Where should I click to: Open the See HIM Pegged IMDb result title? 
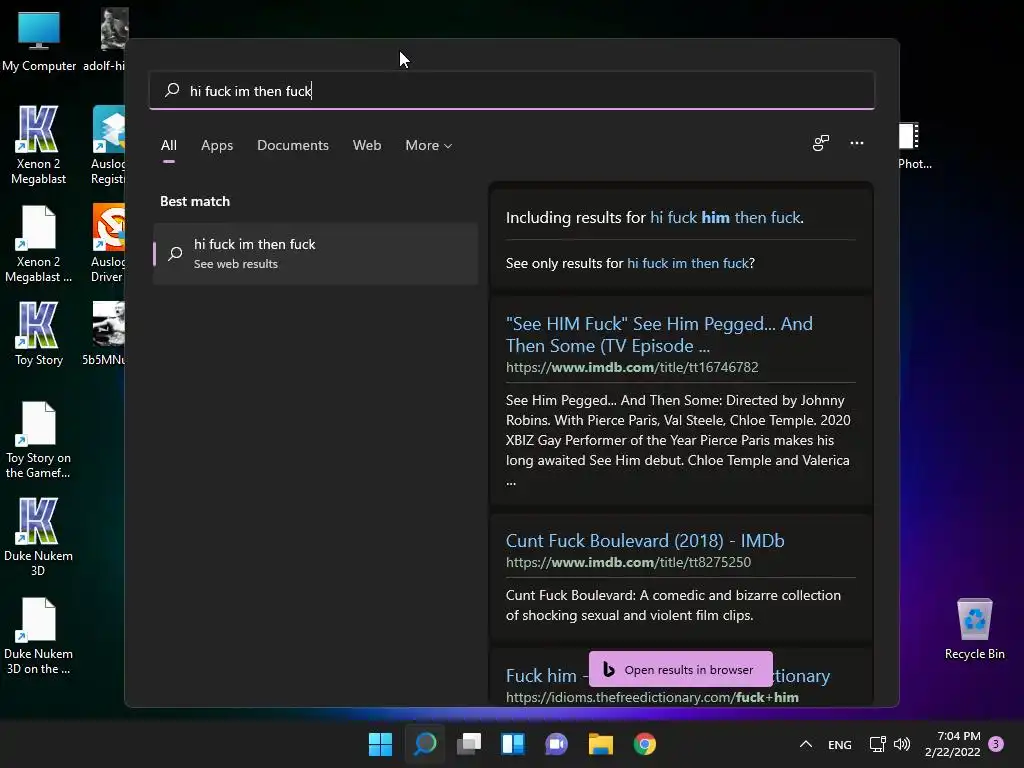point(659,334)
